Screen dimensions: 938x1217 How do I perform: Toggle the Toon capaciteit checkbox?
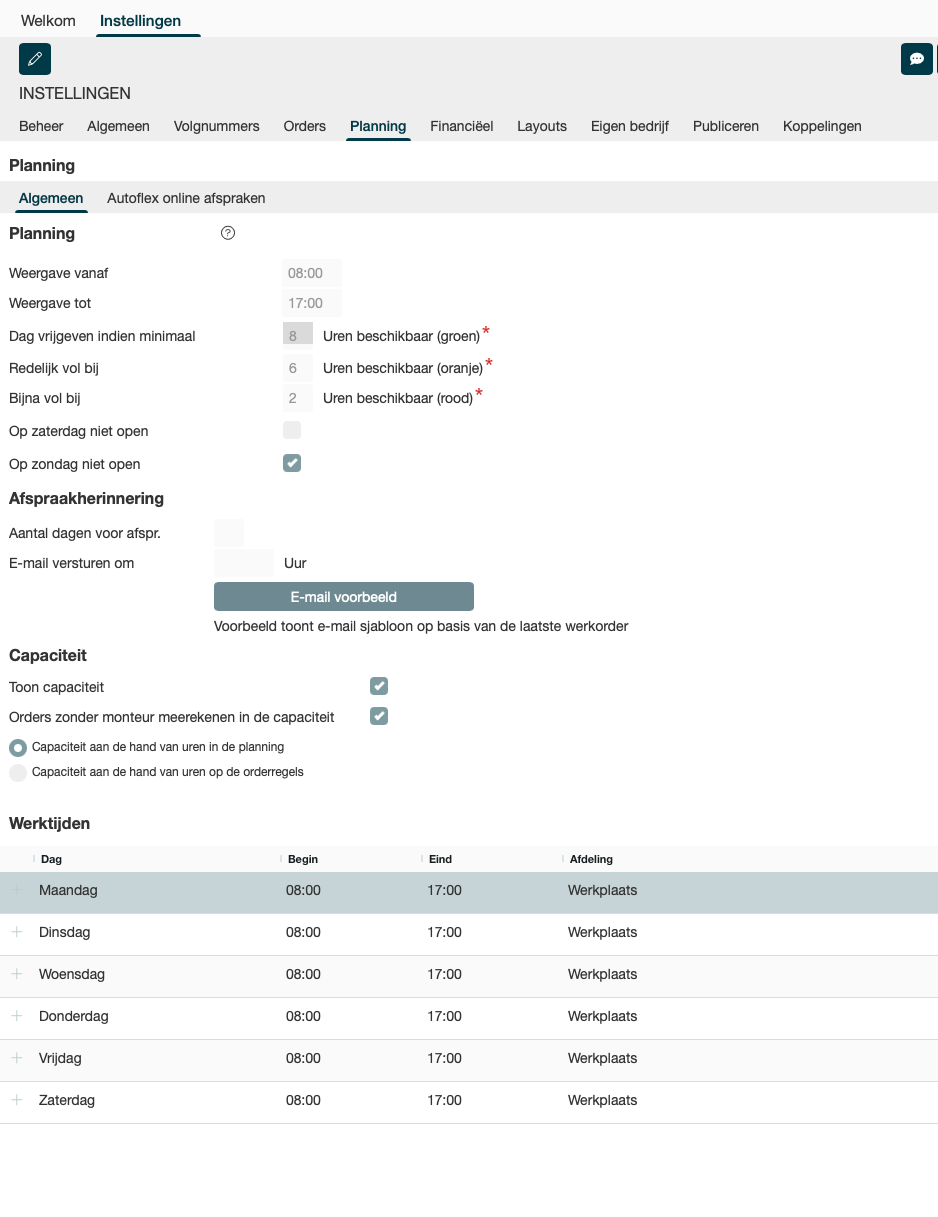[379, 686]
